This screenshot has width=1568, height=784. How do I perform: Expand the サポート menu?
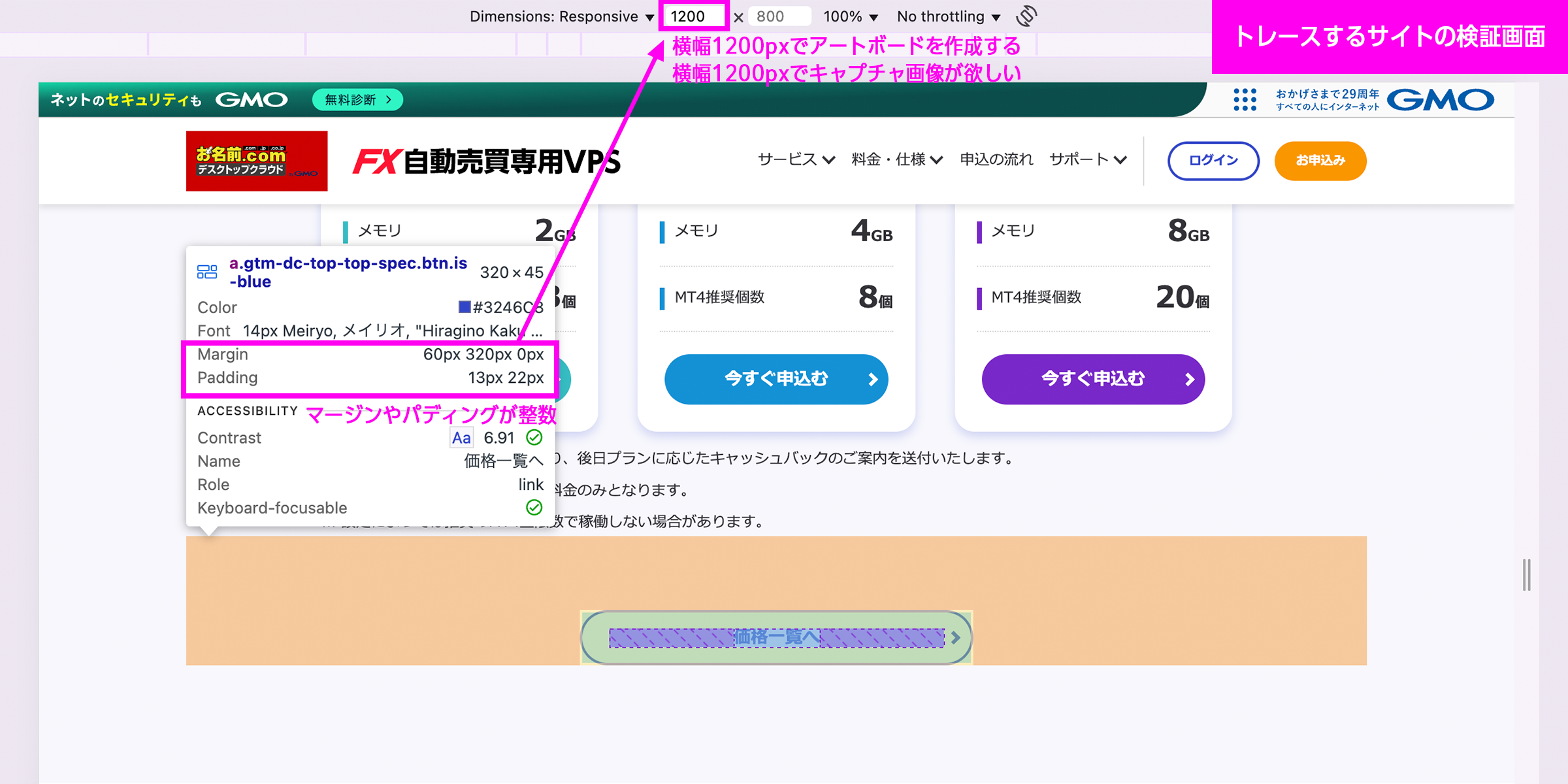(x=1088, y=159)
